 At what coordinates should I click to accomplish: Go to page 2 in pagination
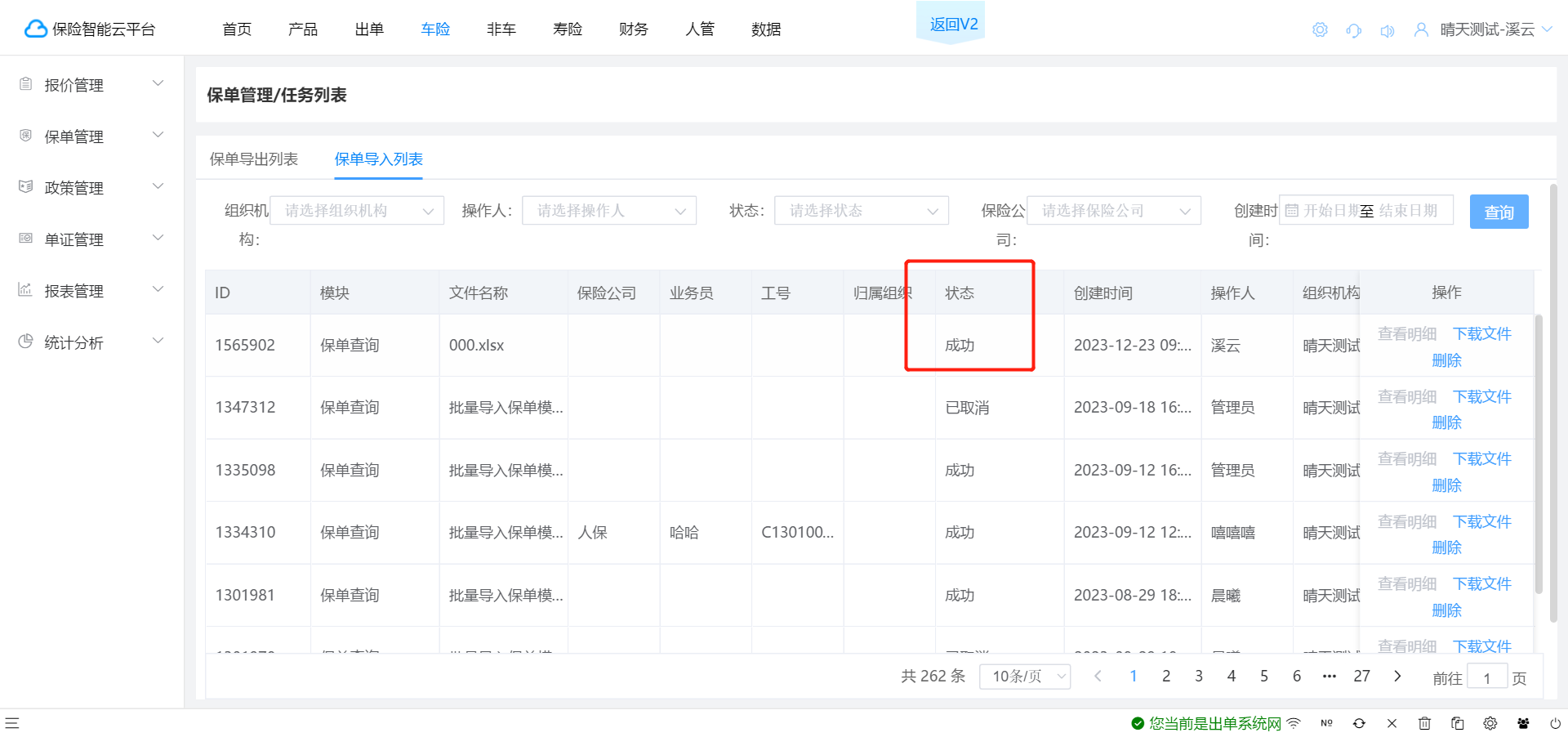1166,677
